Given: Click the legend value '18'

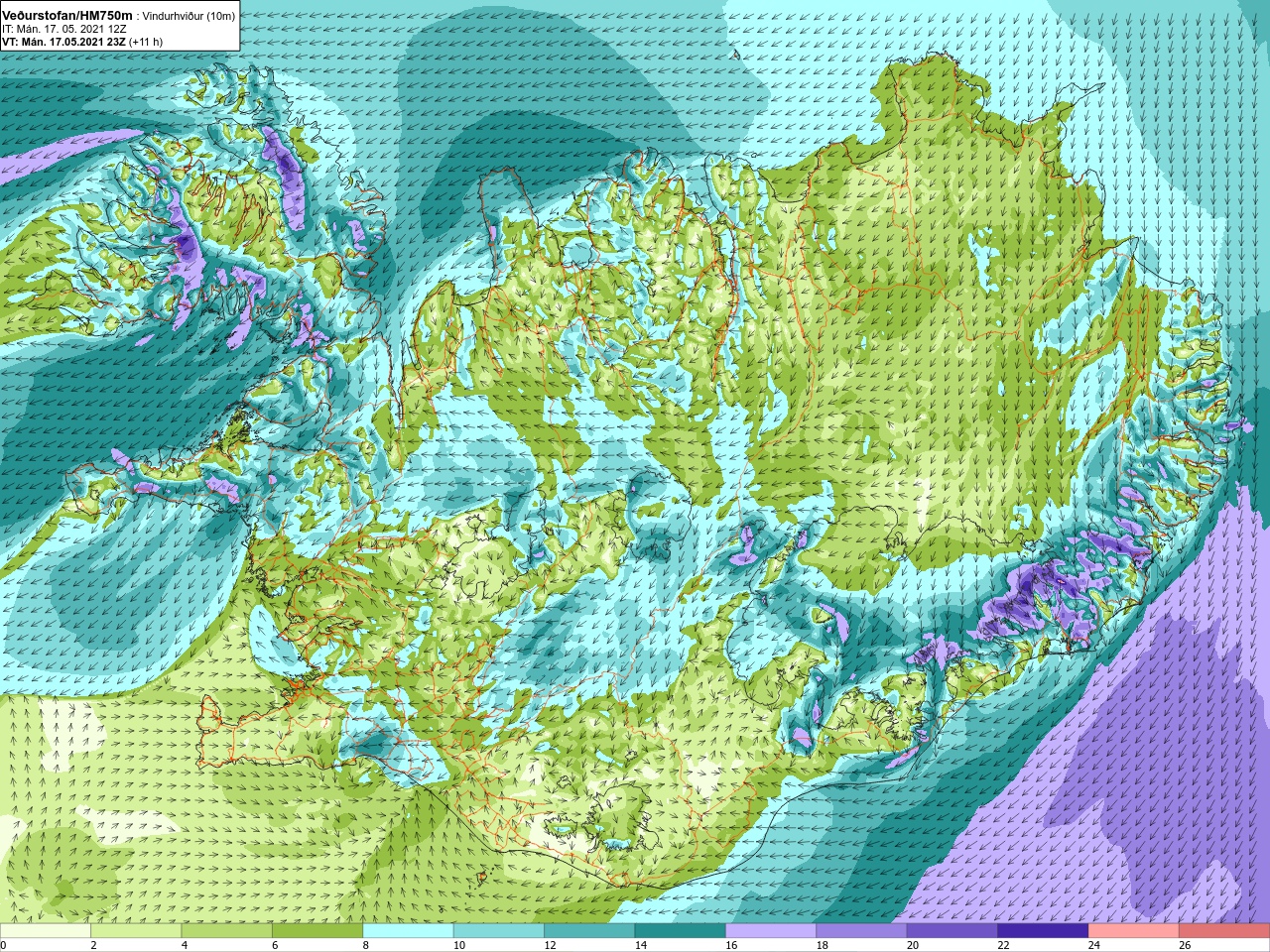Looking at the screenshot, I should pos(823,945).
